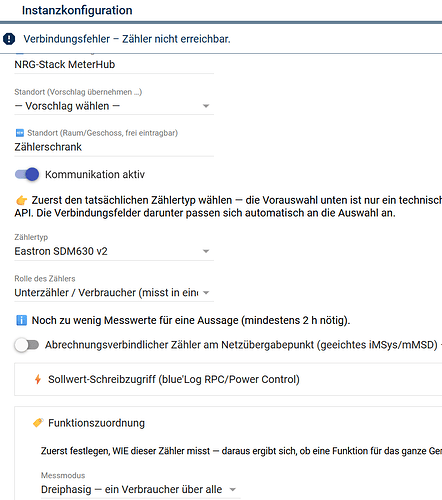Open the Messmodus dropdown showing Dreiphasig
This screenshot has width=442, height=500.
pyautogui.click(x=141, y=489)
